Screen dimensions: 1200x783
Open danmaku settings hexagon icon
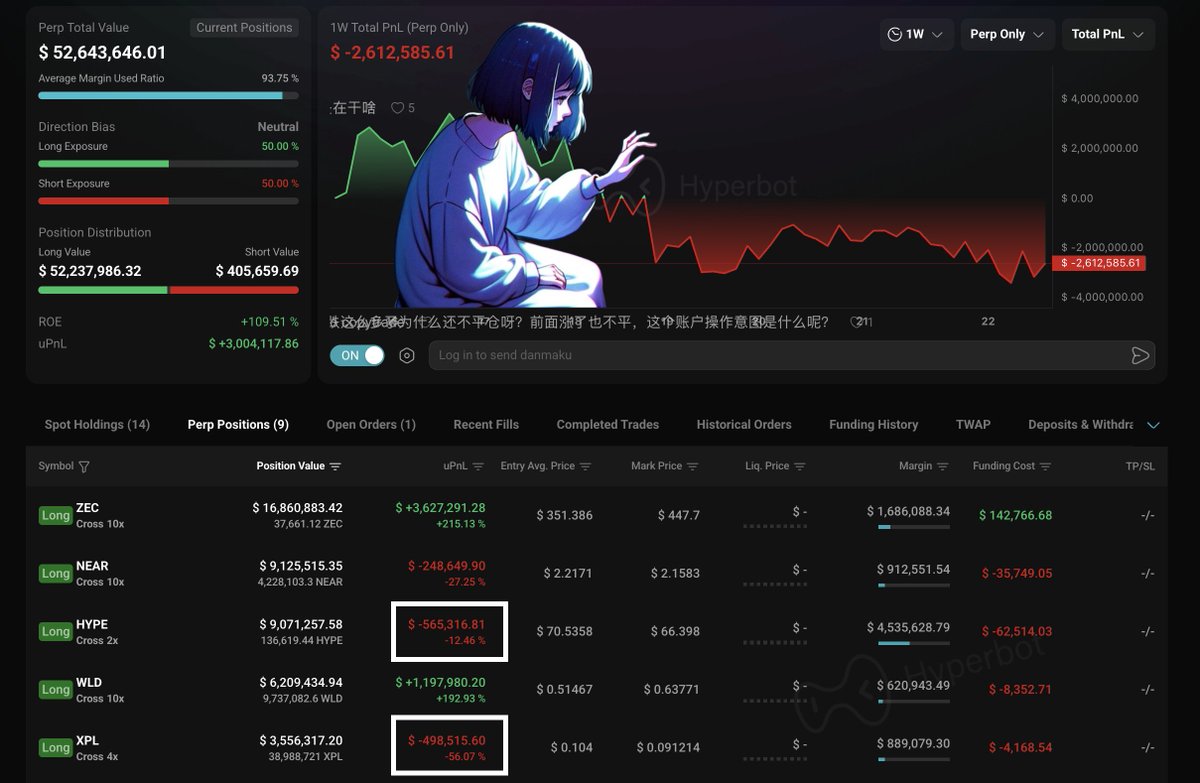[407, 355]
